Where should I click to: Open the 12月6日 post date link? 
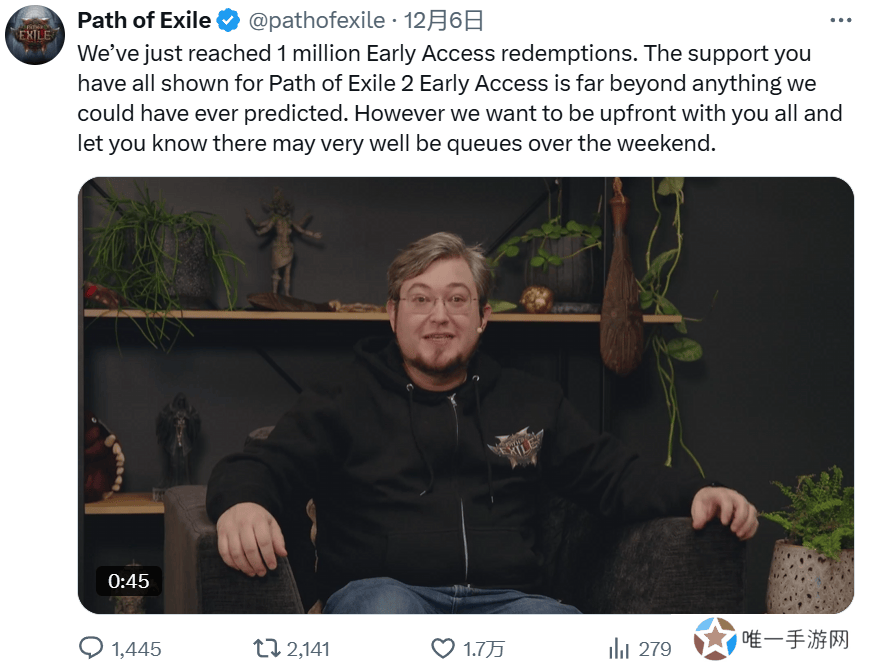click(443, 21)
